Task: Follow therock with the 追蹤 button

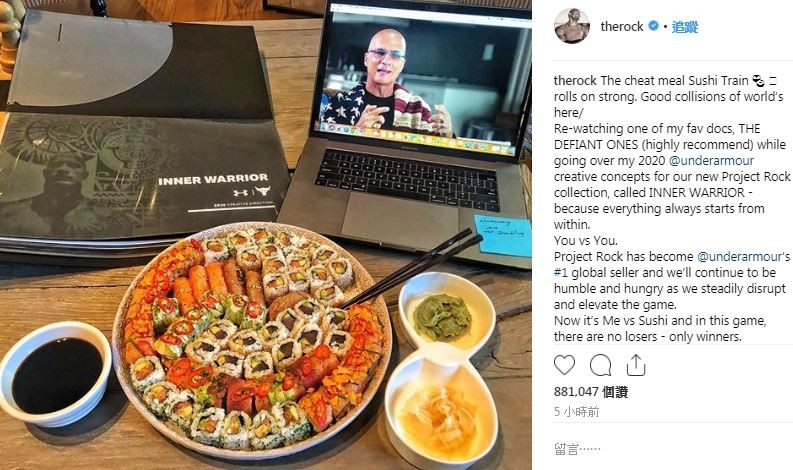Action: pos(685,26)
